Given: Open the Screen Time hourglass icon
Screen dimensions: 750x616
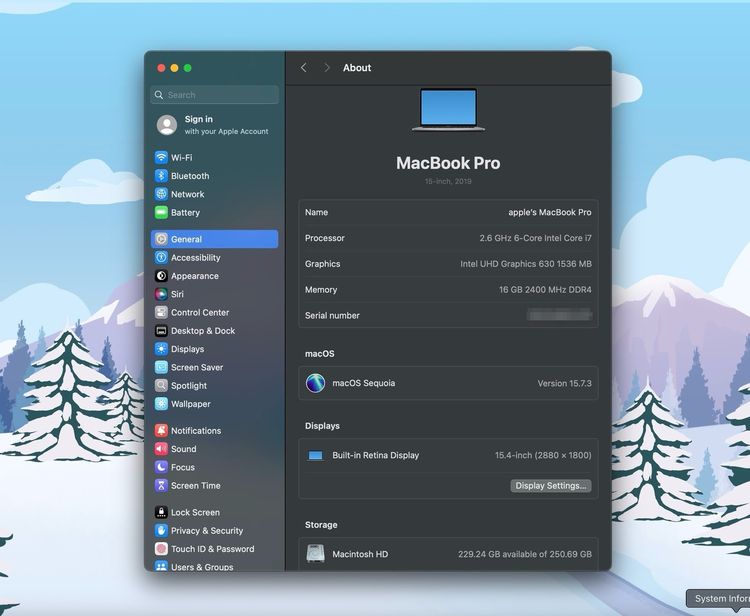Looking at the screenshot, I should click(161, 485).
